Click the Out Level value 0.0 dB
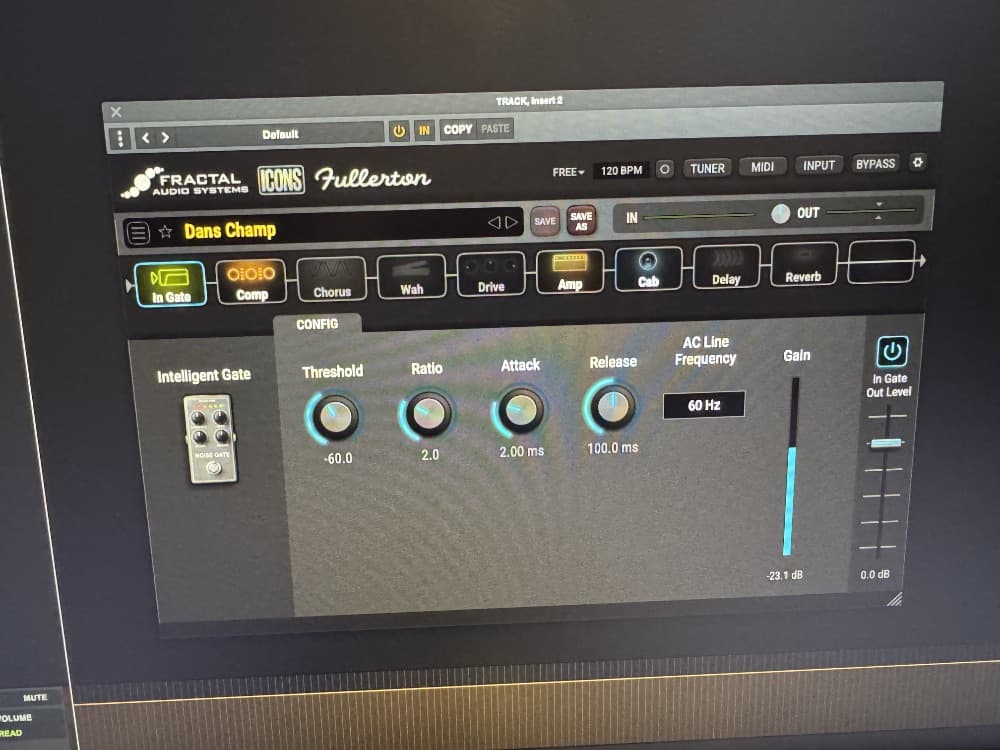1000x750 pixels. click(x=875, y=575)
